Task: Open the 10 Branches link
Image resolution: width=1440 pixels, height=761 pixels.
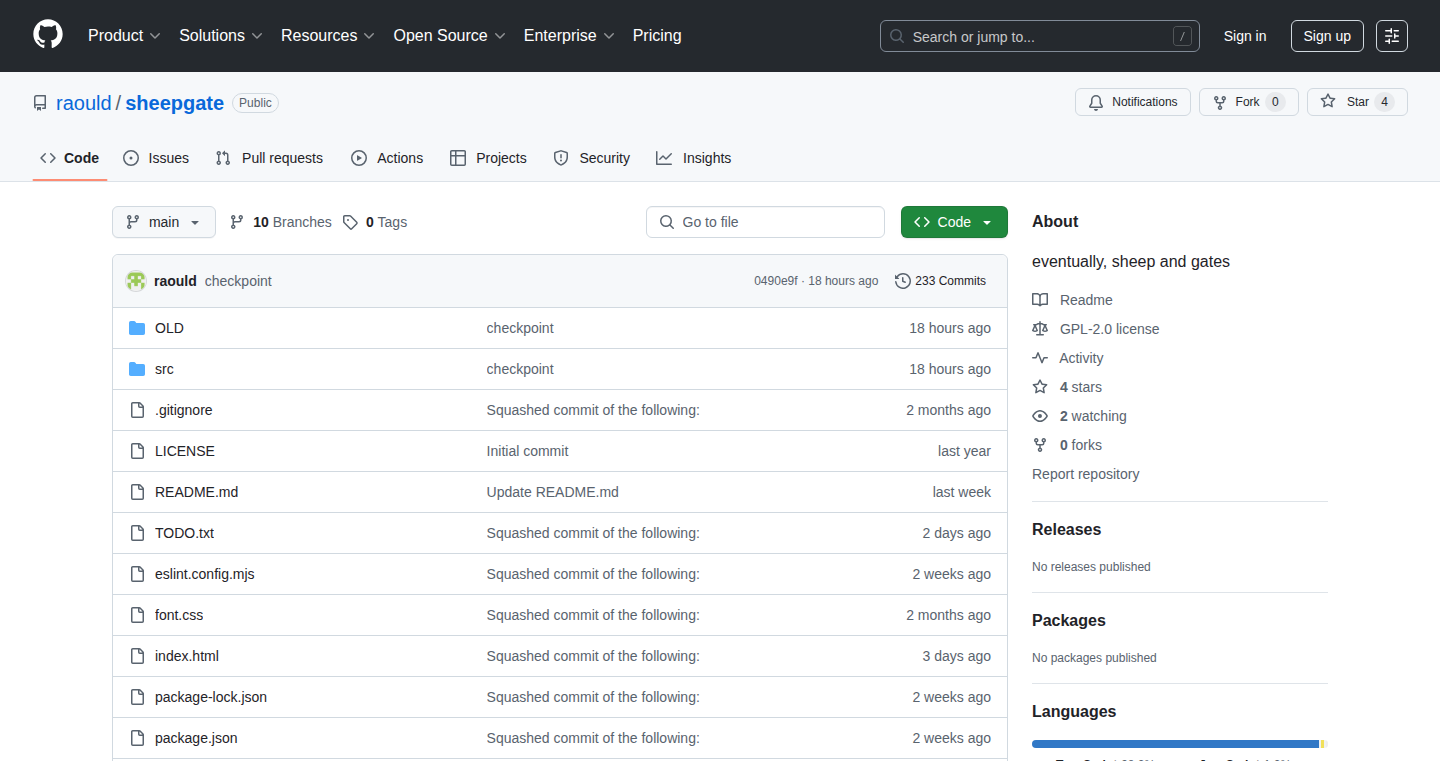Action: 281,222
